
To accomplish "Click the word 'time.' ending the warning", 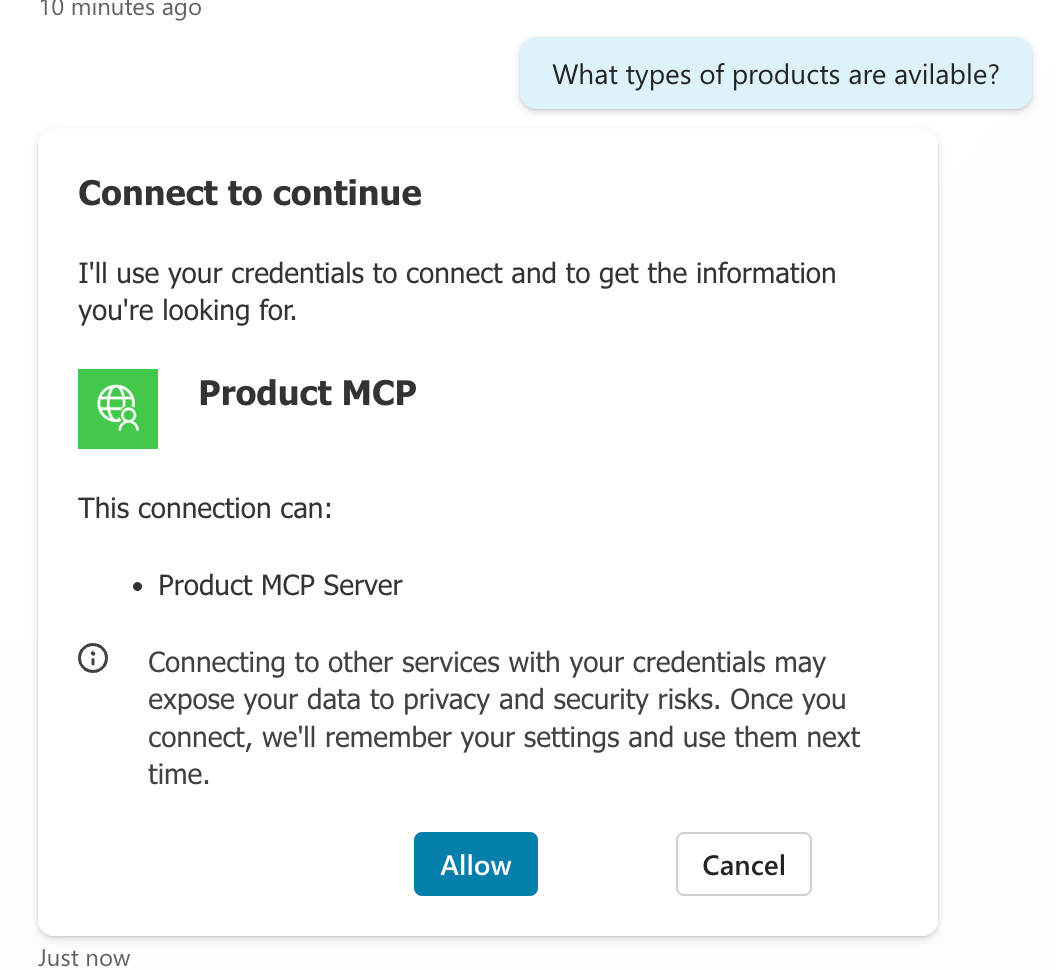I will (x=179, y=776).
